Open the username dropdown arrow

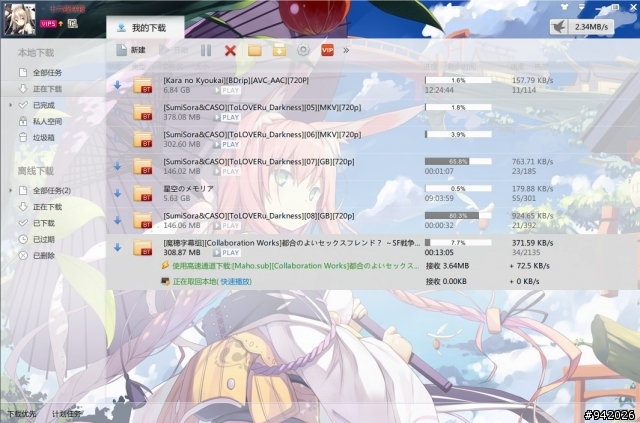[43, 9]
